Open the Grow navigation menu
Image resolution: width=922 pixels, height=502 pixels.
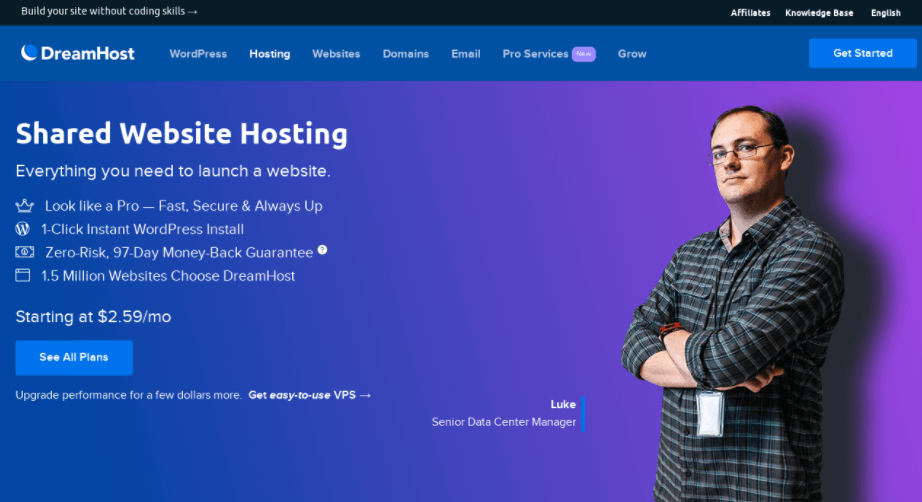(632, 53)
